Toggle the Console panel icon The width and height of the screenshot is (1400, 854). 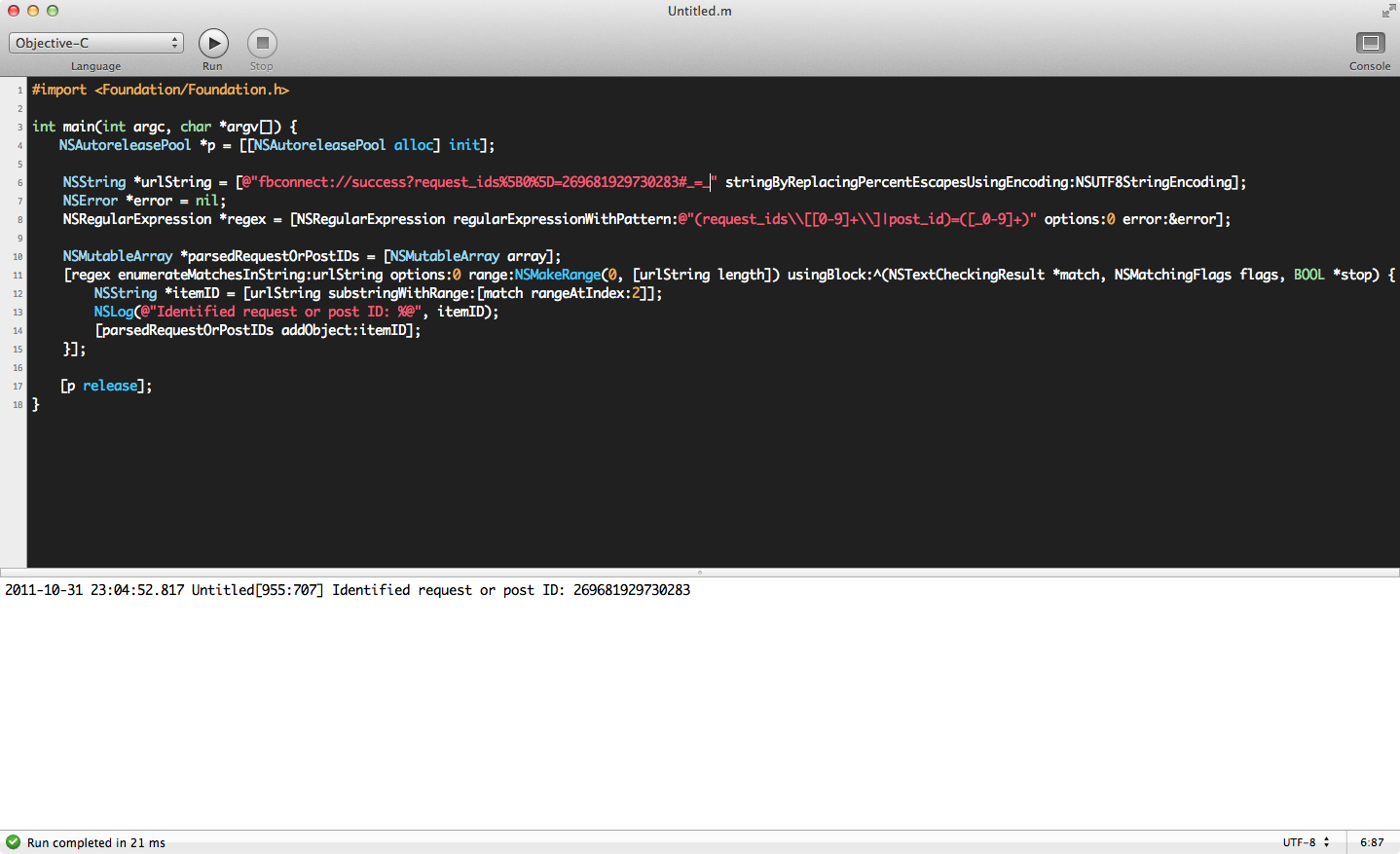pyautogui.click(x=1370, y=44)
